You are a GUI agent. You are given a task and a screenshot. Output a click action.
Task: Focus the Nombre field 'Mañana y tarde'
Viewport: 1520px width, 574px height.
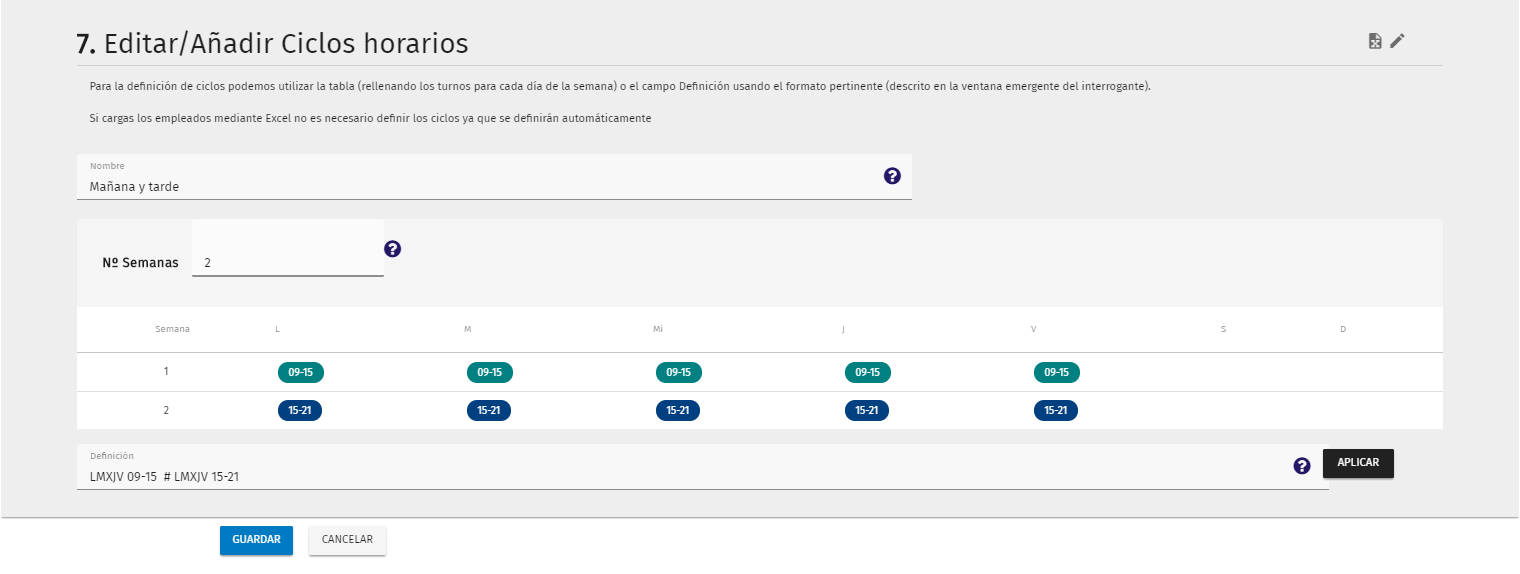(494, 177)
